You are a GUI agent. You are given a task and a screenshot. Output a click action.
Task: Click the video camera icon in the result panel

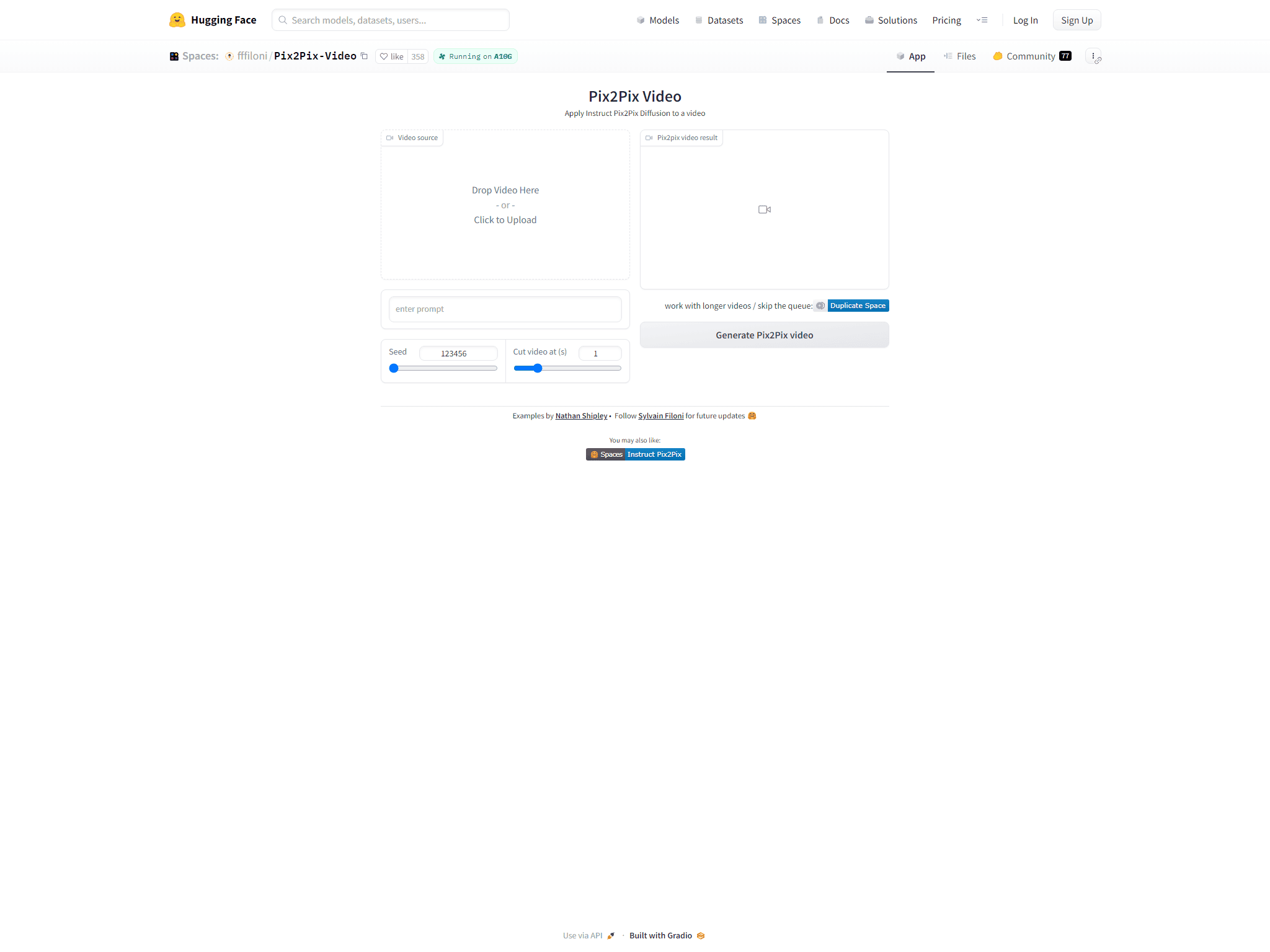pyautogui.click(x=765, y=209)
